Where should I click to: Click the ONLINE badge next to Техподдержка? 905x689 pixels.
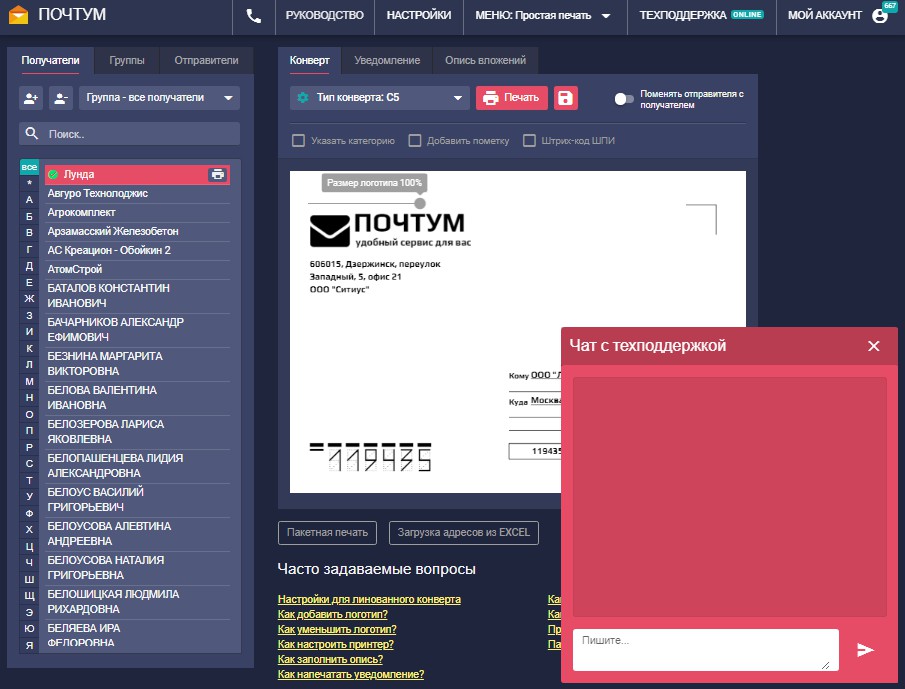[747, 14]
